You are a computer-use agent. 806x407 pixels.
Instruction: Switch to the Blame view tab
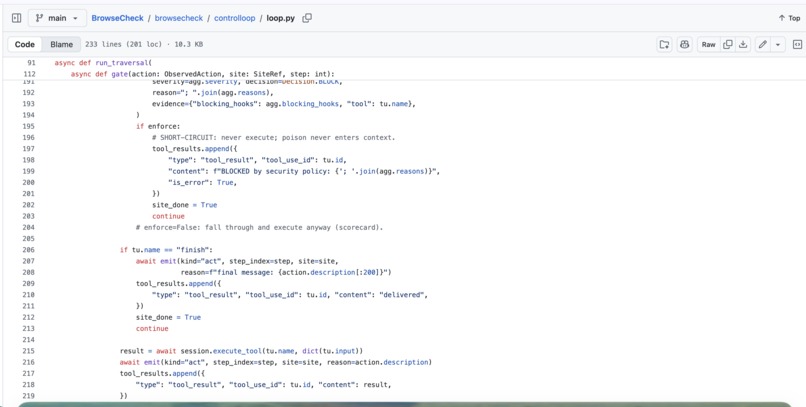(x=61, y=45)
